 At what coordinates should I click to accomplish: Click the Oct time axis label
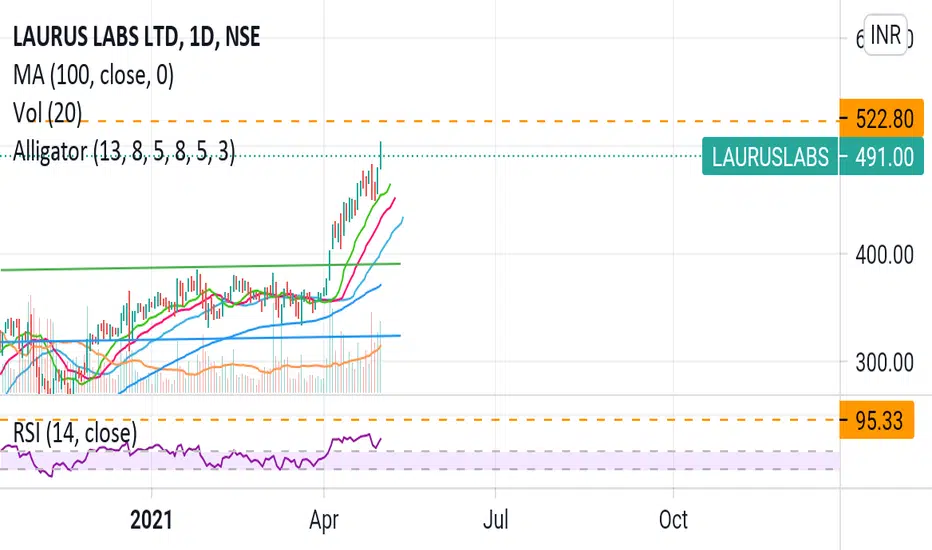tap(673, 520)
